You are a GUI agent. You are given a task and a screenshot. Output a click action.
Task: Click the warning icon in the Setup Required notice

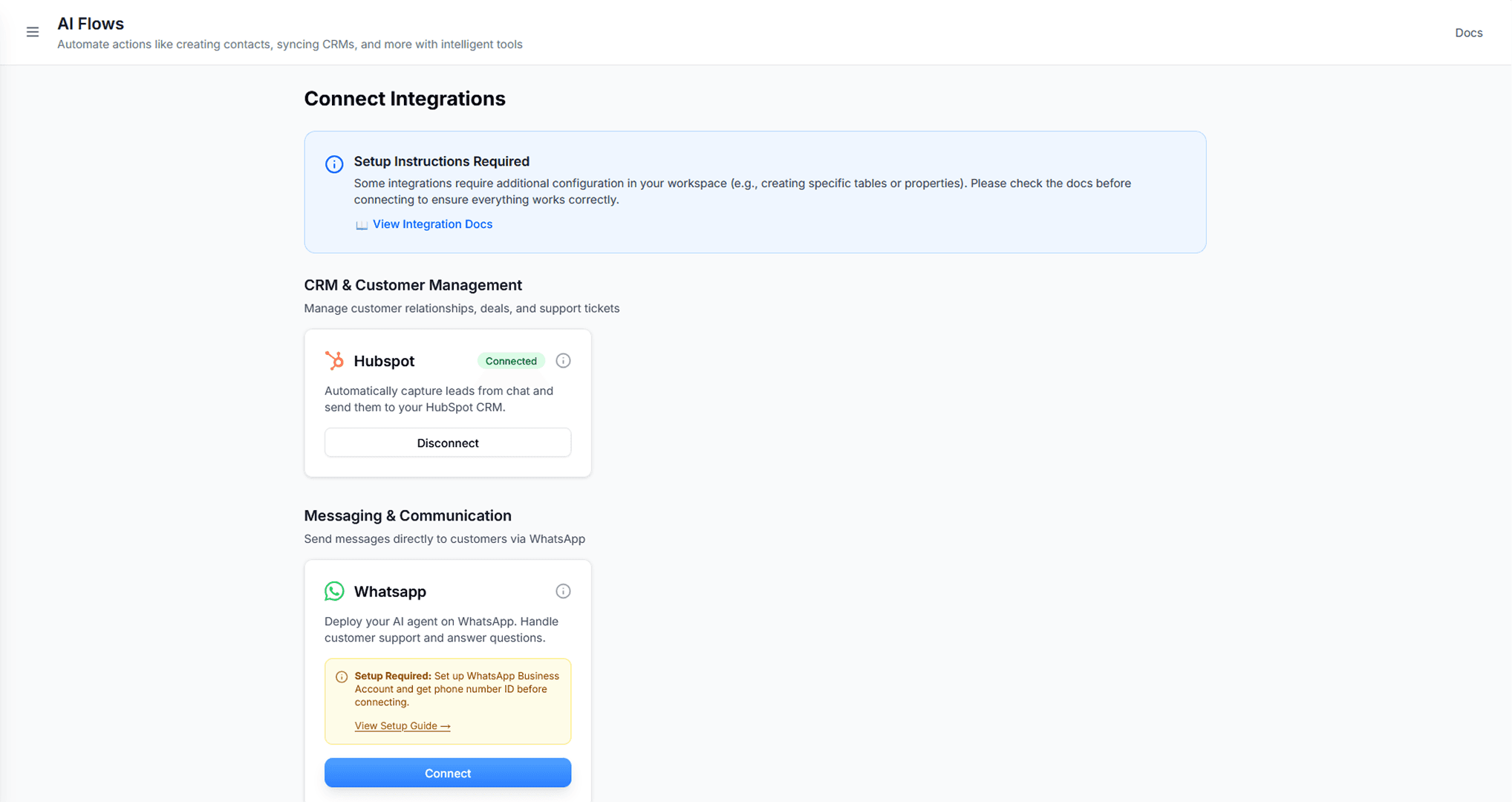342,677
